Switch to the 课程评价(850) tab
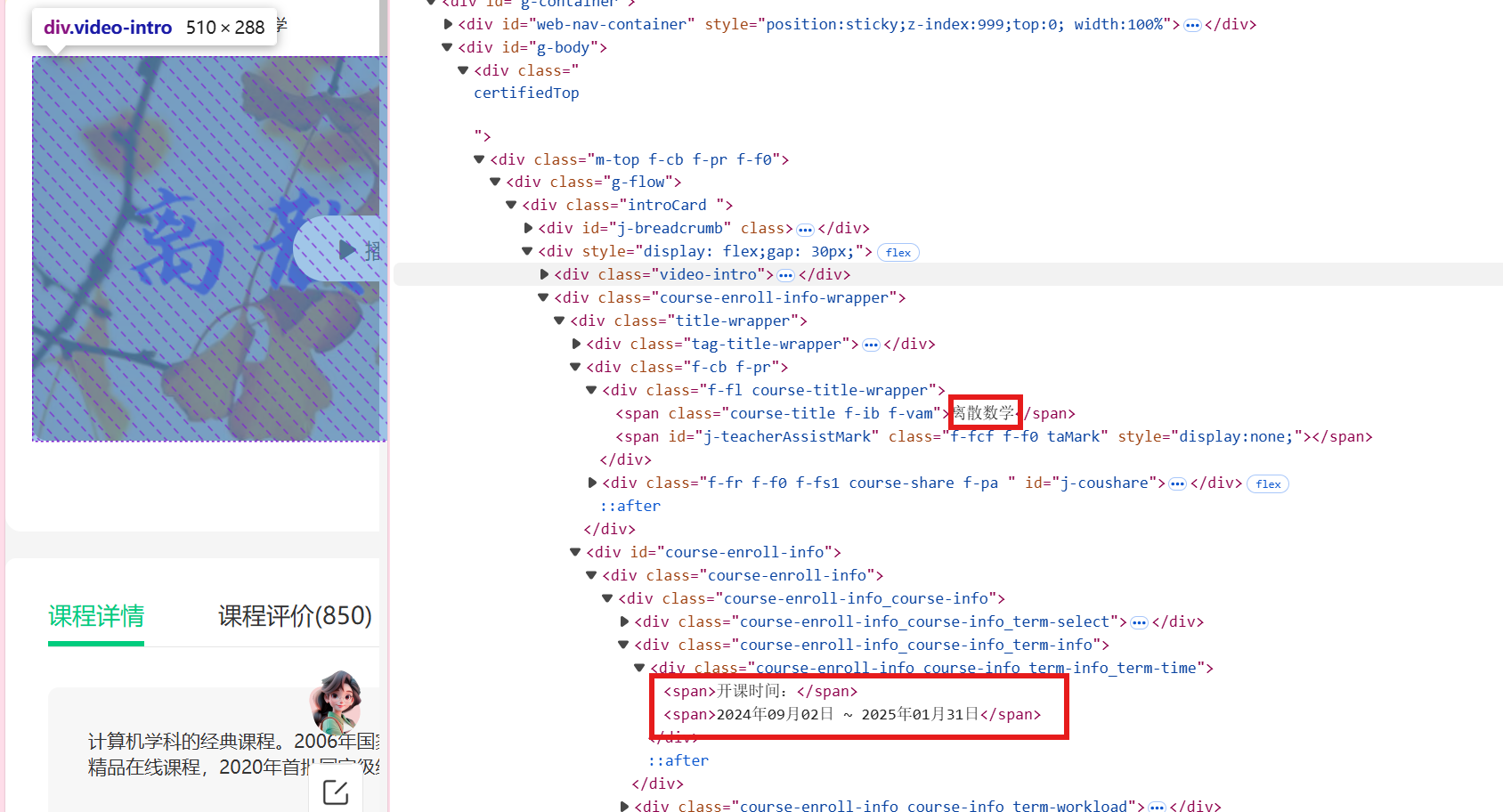This screenshot has width=1503, height=812. click(295, 615)
